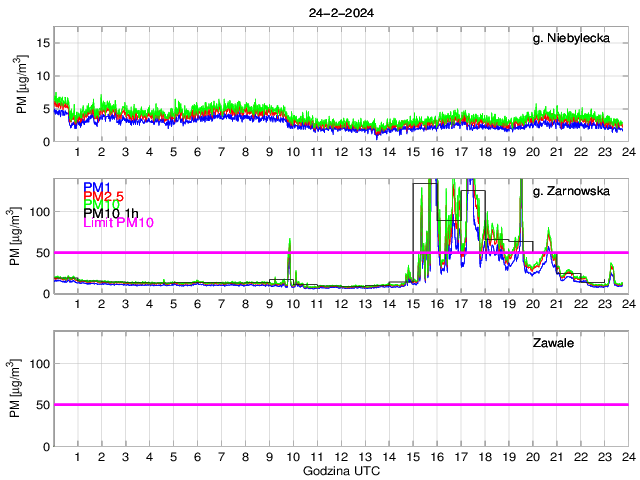640x480 pixels.
Task: Click the magenta limit line in Zawale plot
Action: (340, 405)
